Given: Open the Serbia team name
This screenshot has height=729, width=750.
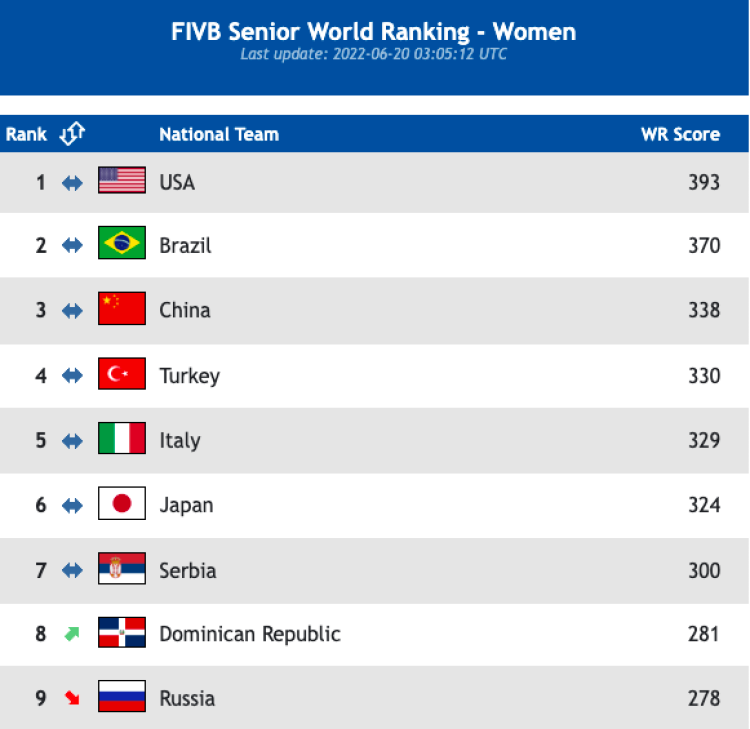Looking at the screenshot, I should click(x=188, y=570).
